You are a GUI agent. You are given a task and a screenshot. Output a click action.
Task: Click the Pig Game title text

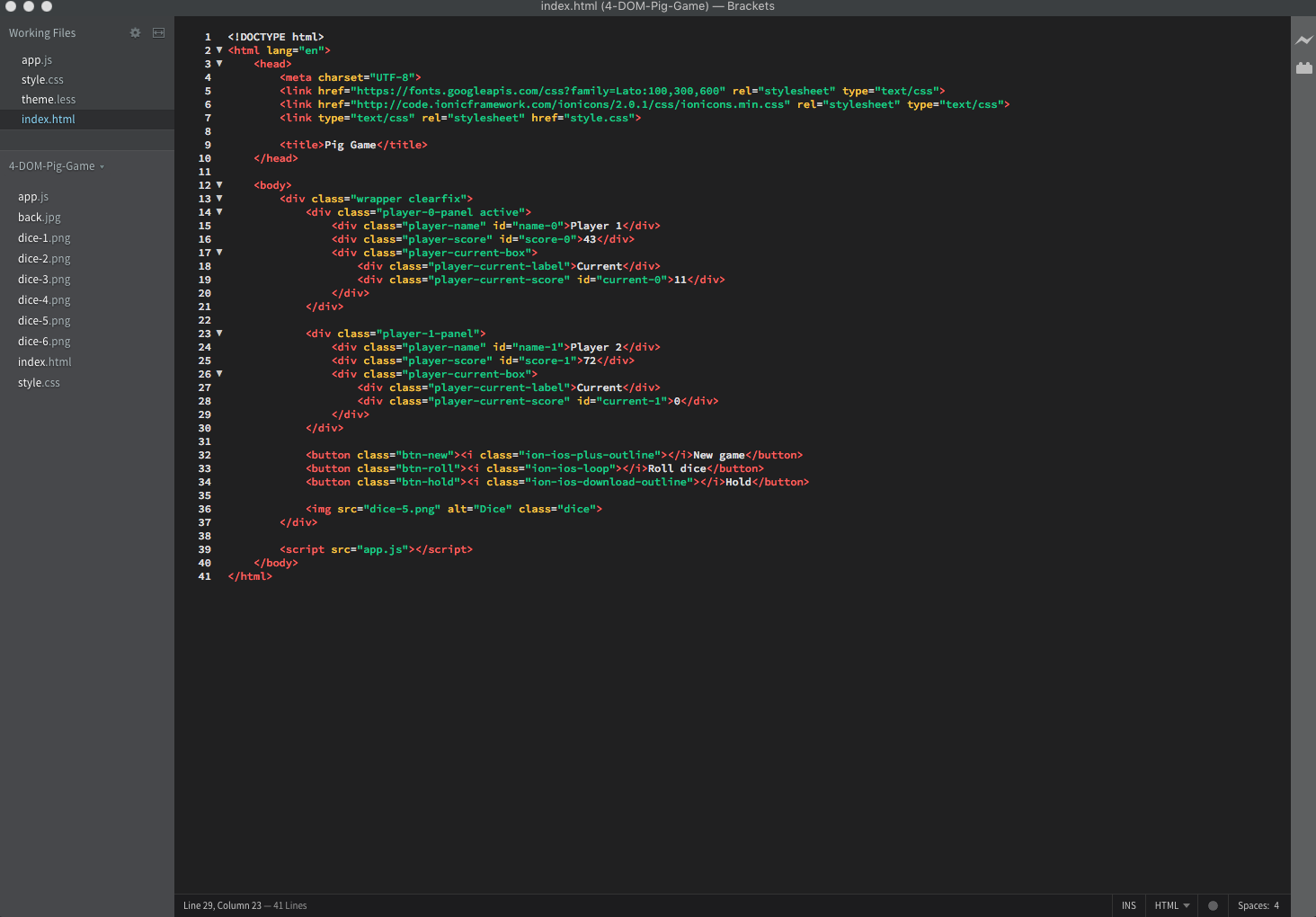coord(351,145)
